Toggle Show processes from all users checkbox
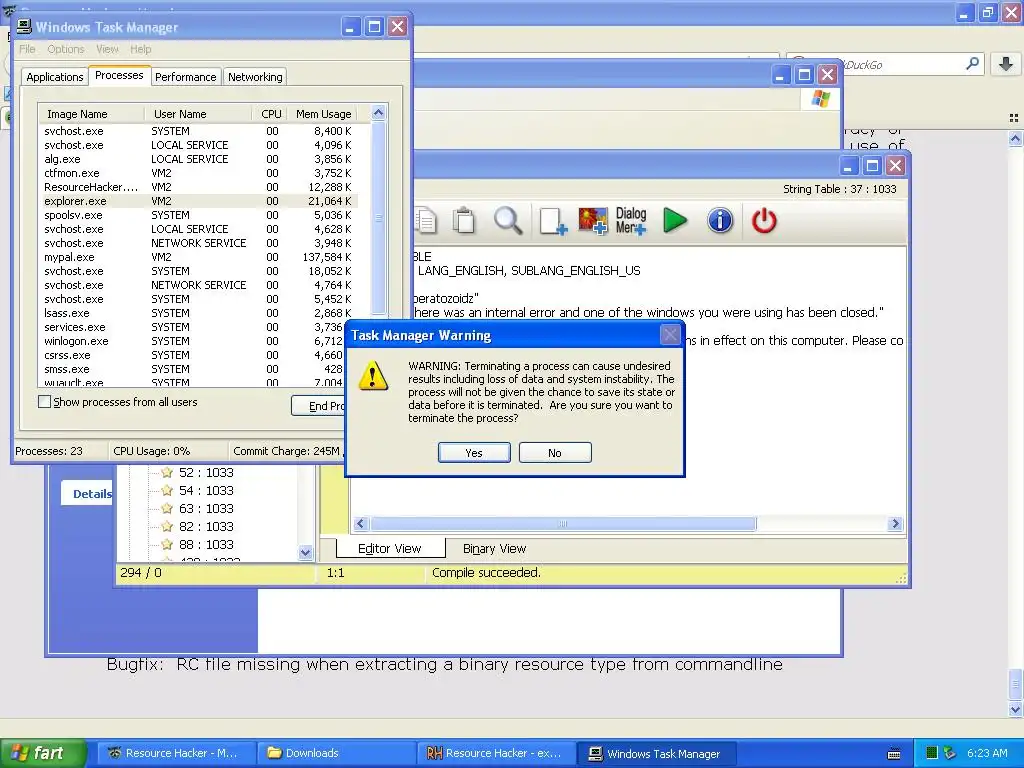Viewport: 1024px width, 768px height. [x=44, y=402]
